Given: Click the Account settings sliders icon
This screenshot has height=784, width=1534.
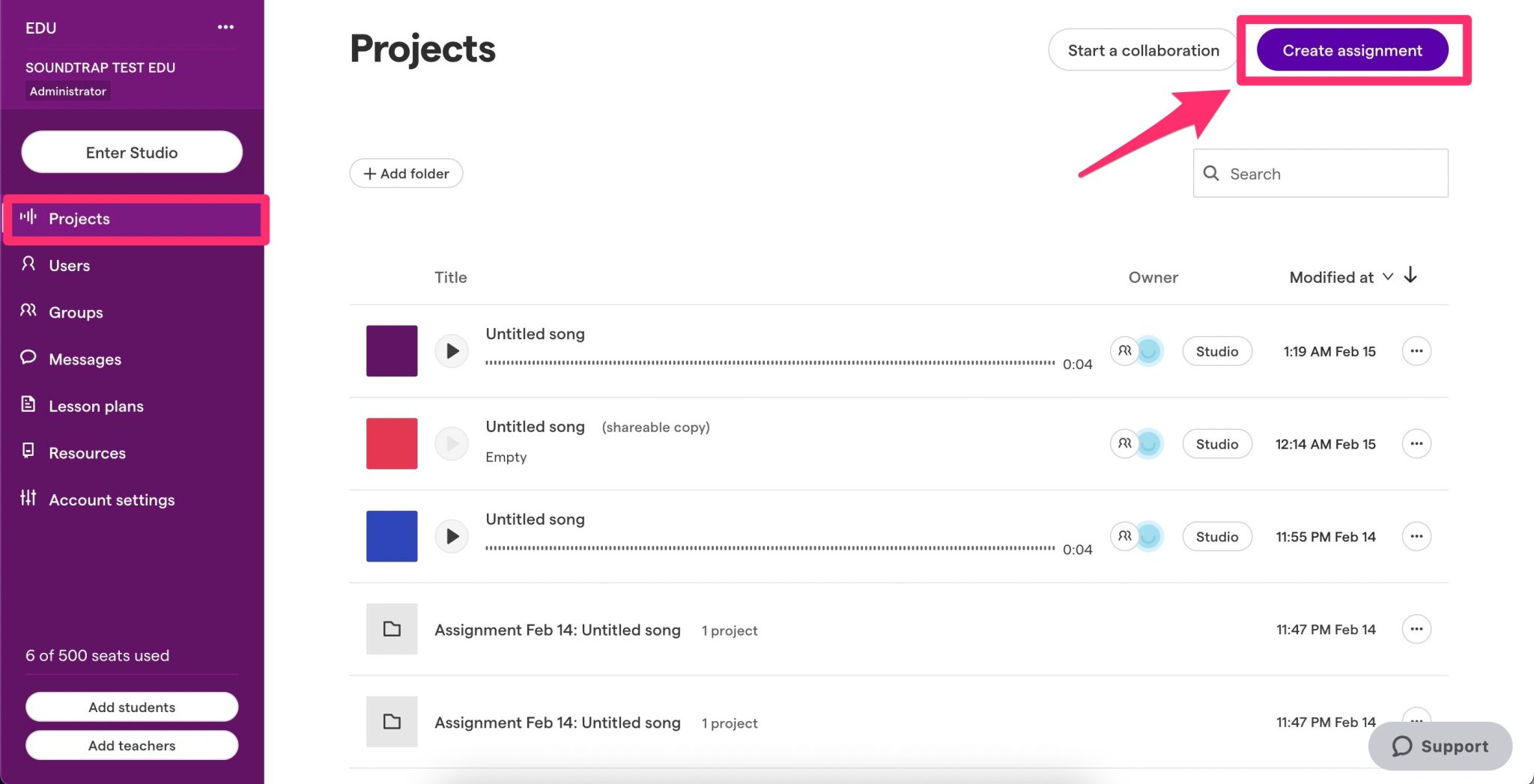Looking at the screenshot, I should coord(28,499).
